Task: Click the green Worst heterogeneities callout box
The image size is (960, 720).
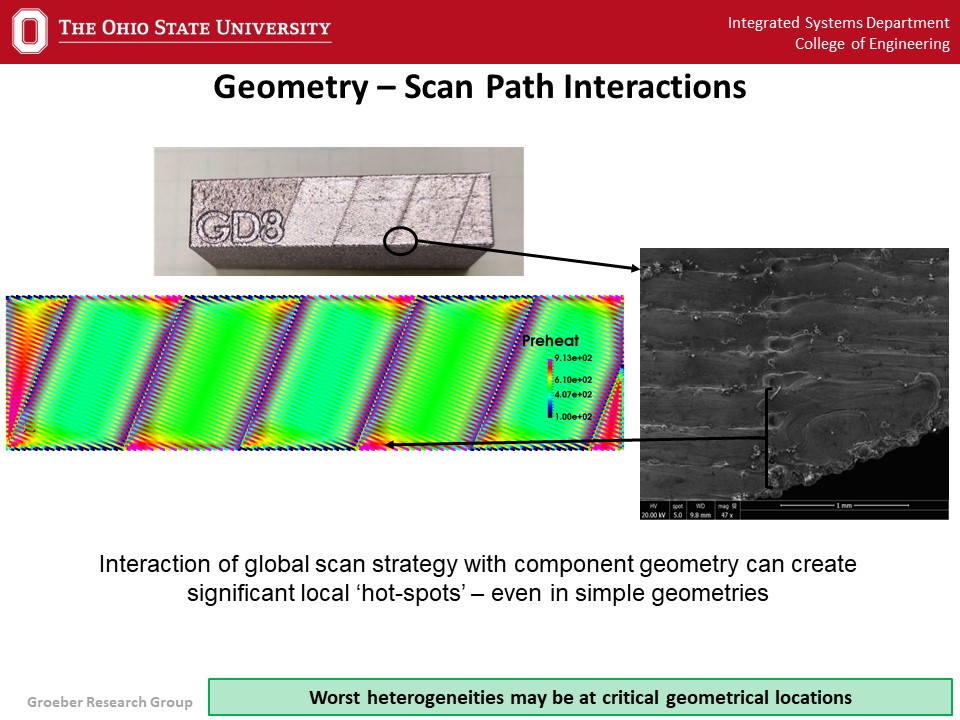Action: pos(580,697)
